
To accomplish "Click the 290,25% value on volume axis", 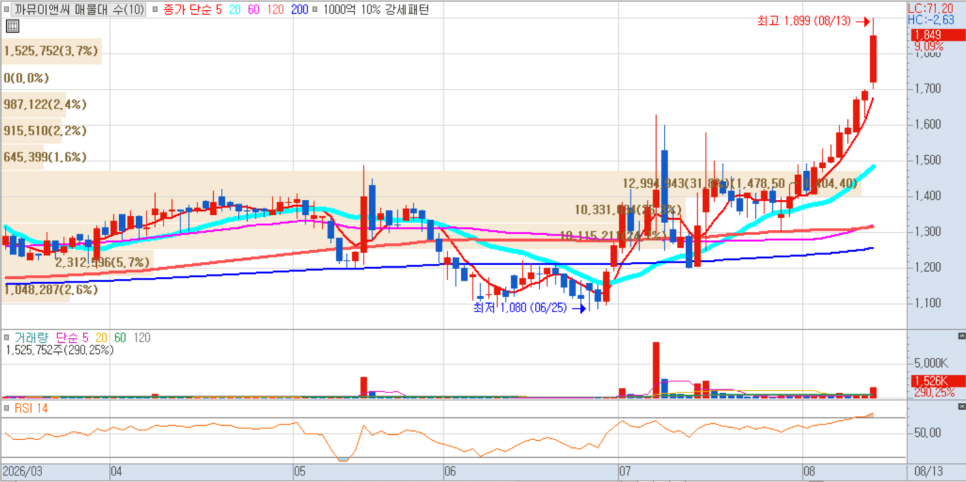I will tap(935, 392).
